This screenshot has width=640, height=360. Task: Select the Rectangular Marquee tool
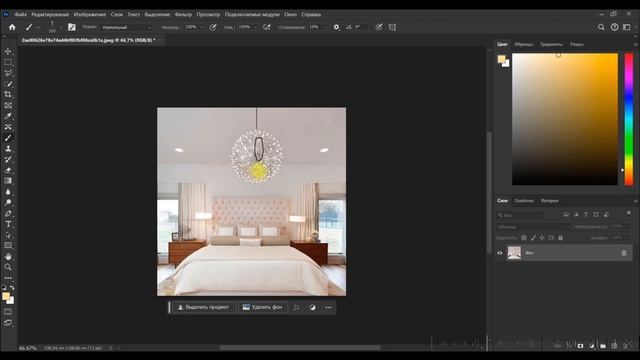8,62
